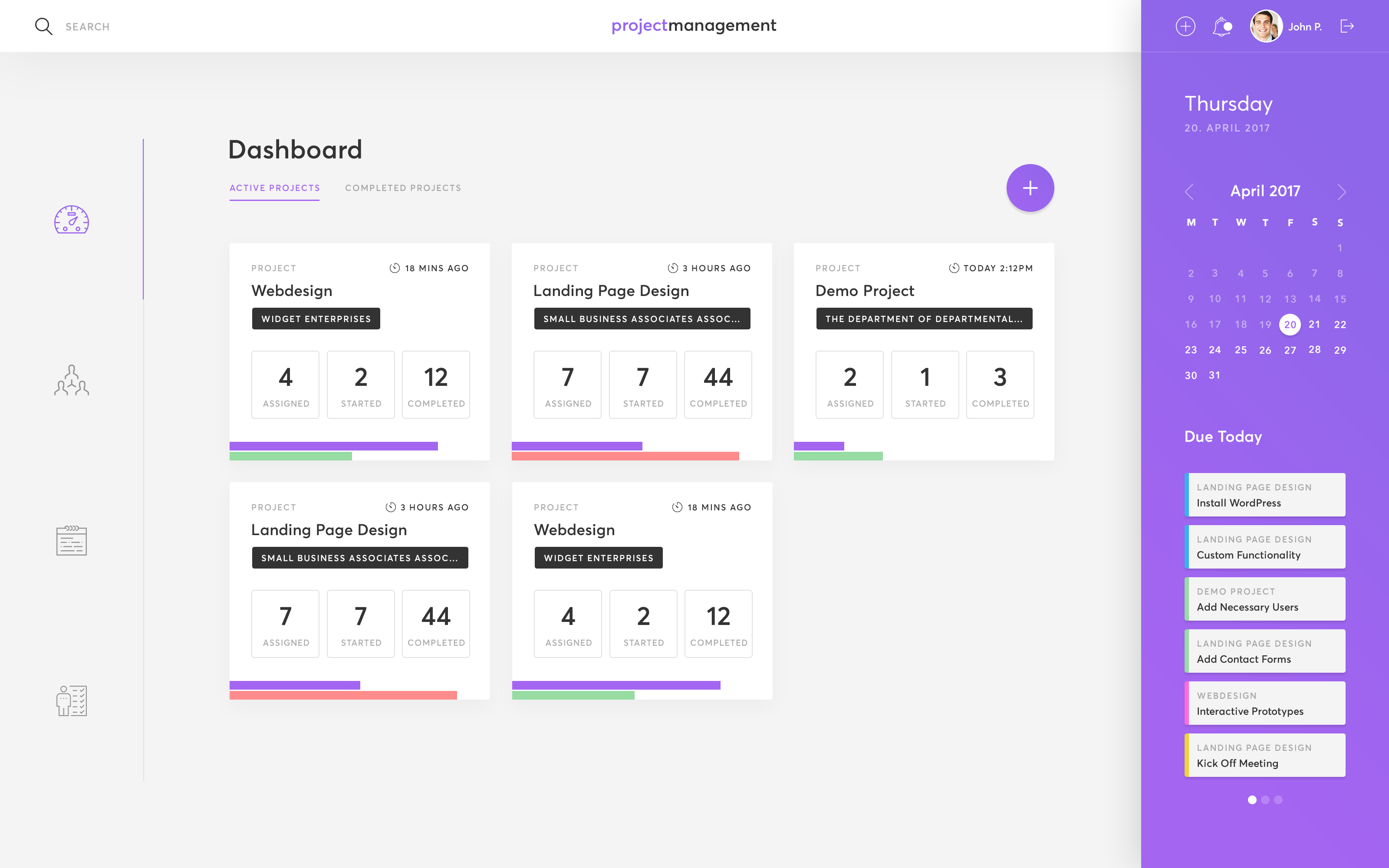Click The Department of Departmental tag
This screenshot has height=868, width=1389.
point(924,319)
